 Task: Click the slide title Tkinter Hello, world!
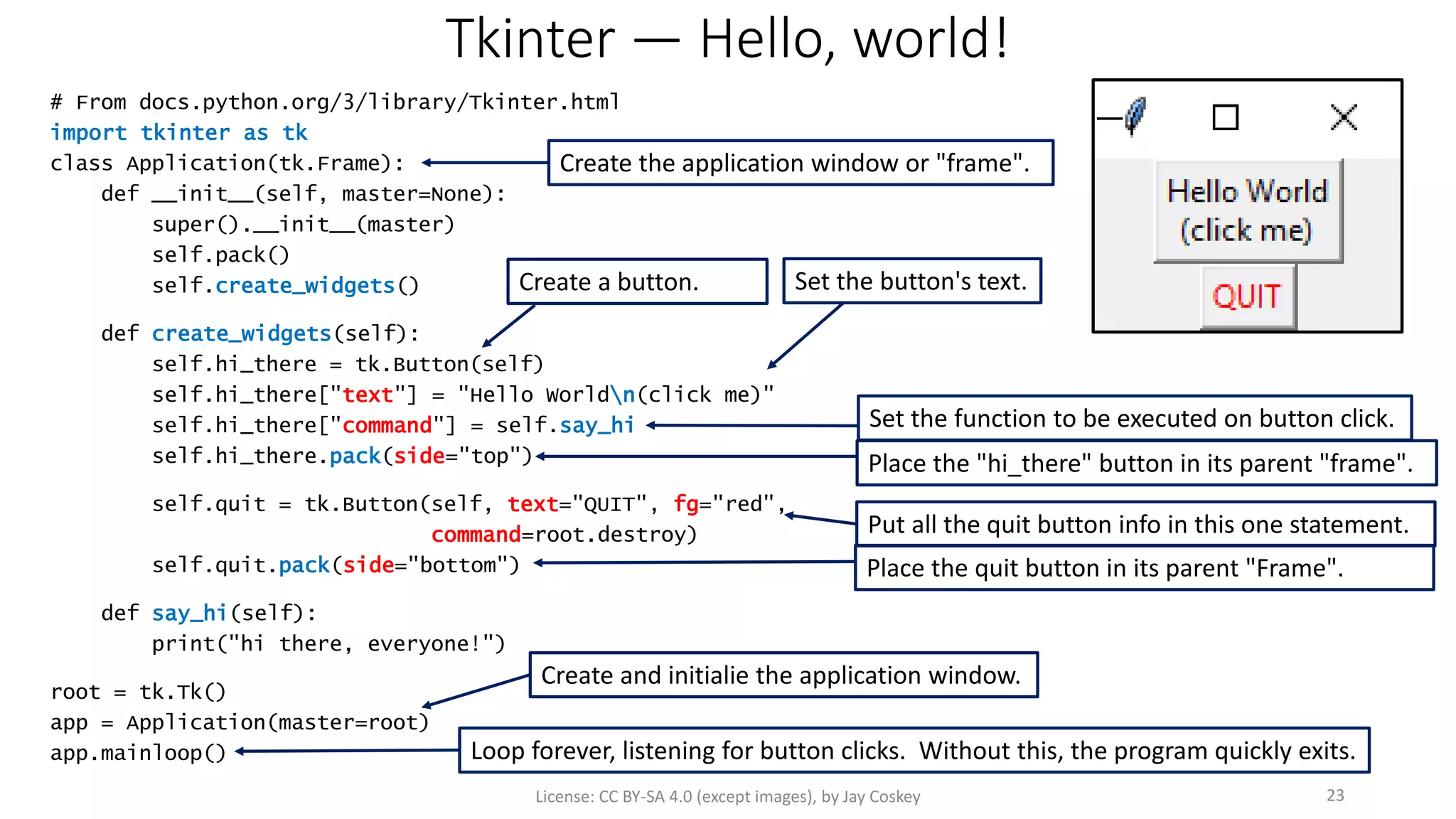(x=727, y=38)
